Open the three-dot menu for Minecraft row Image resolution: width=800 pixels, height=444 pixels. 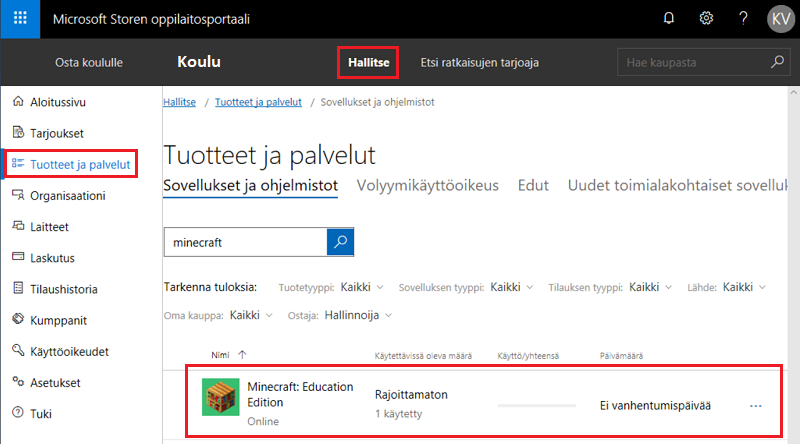756,406
